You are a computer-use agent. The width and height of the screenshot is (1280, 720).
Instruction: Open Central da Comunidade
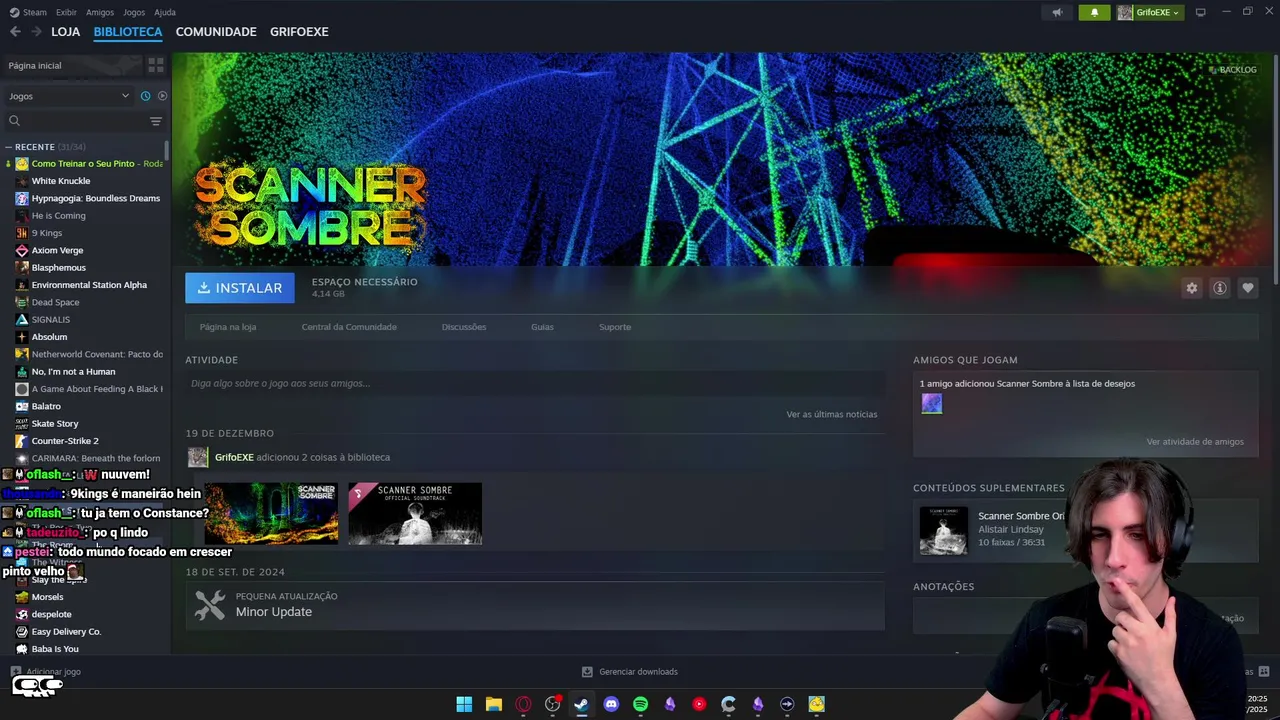tap(349, 327)
